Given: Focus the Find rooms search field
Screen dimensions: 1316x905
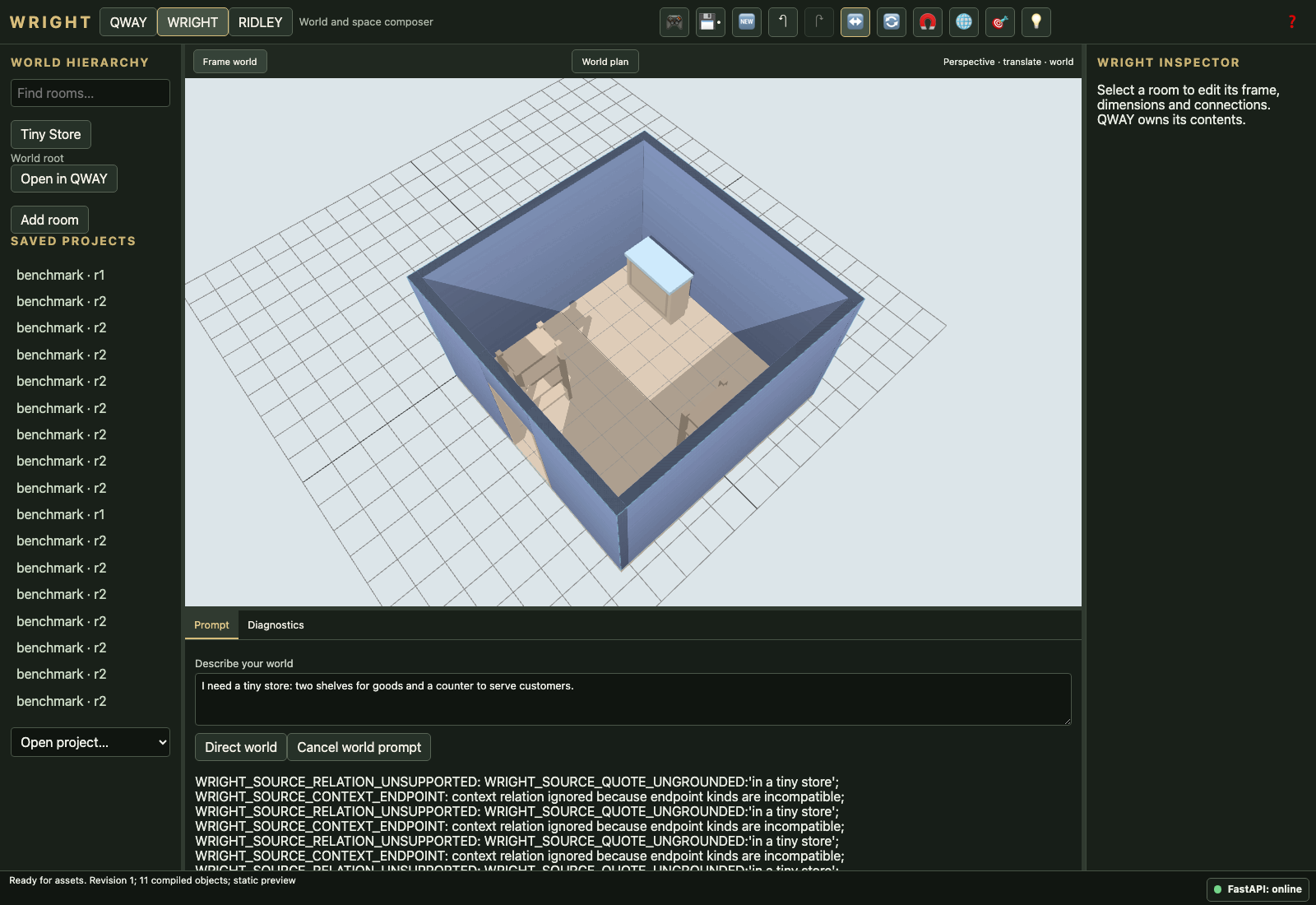Looking at the screenshot, I should [90, 93].
